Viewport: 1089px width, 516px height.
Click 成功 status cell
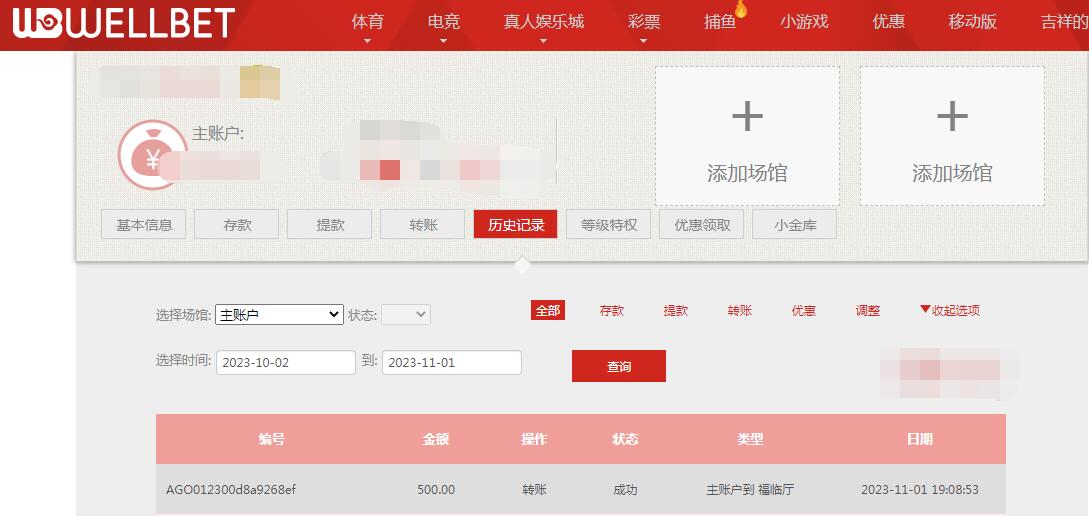point(625,490)
